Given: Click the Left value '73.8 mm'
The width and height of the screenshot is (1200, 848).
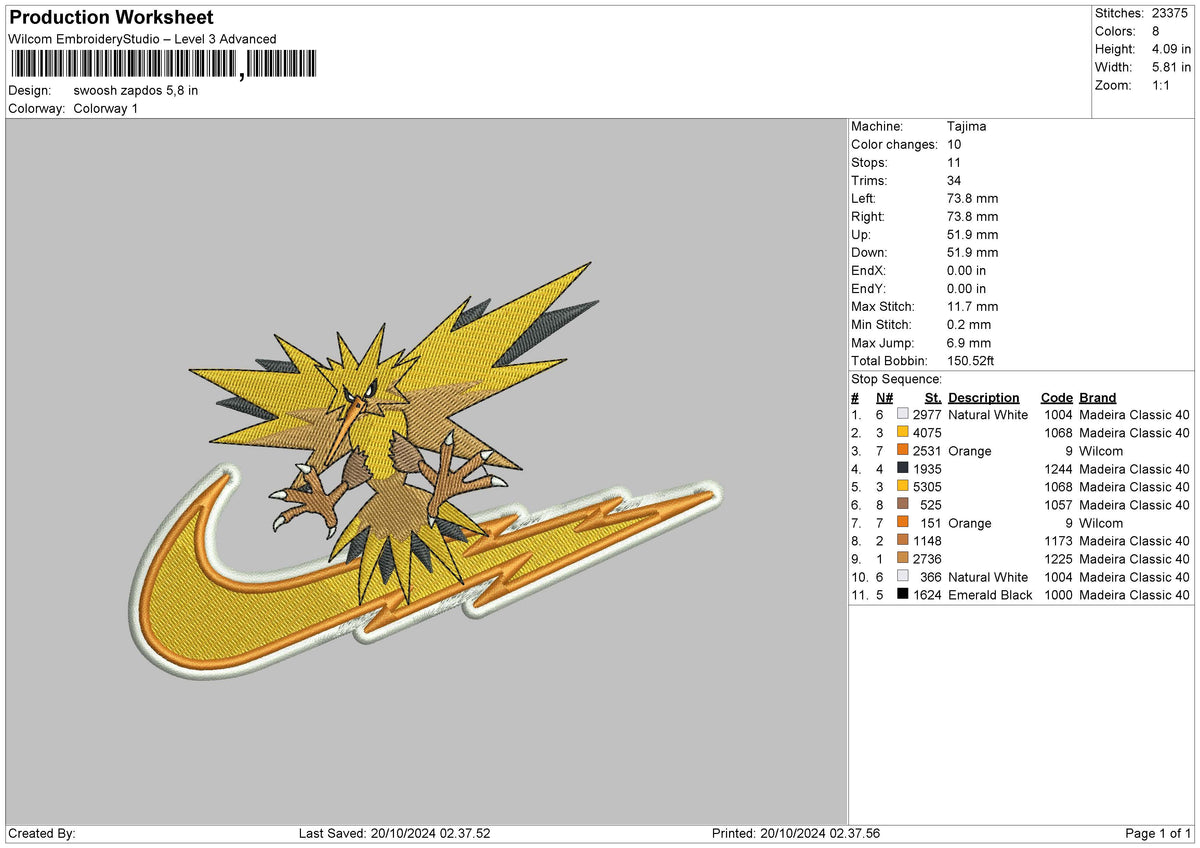Looking at the screenshot, I should pyautogui.click(x=972, y=198).
